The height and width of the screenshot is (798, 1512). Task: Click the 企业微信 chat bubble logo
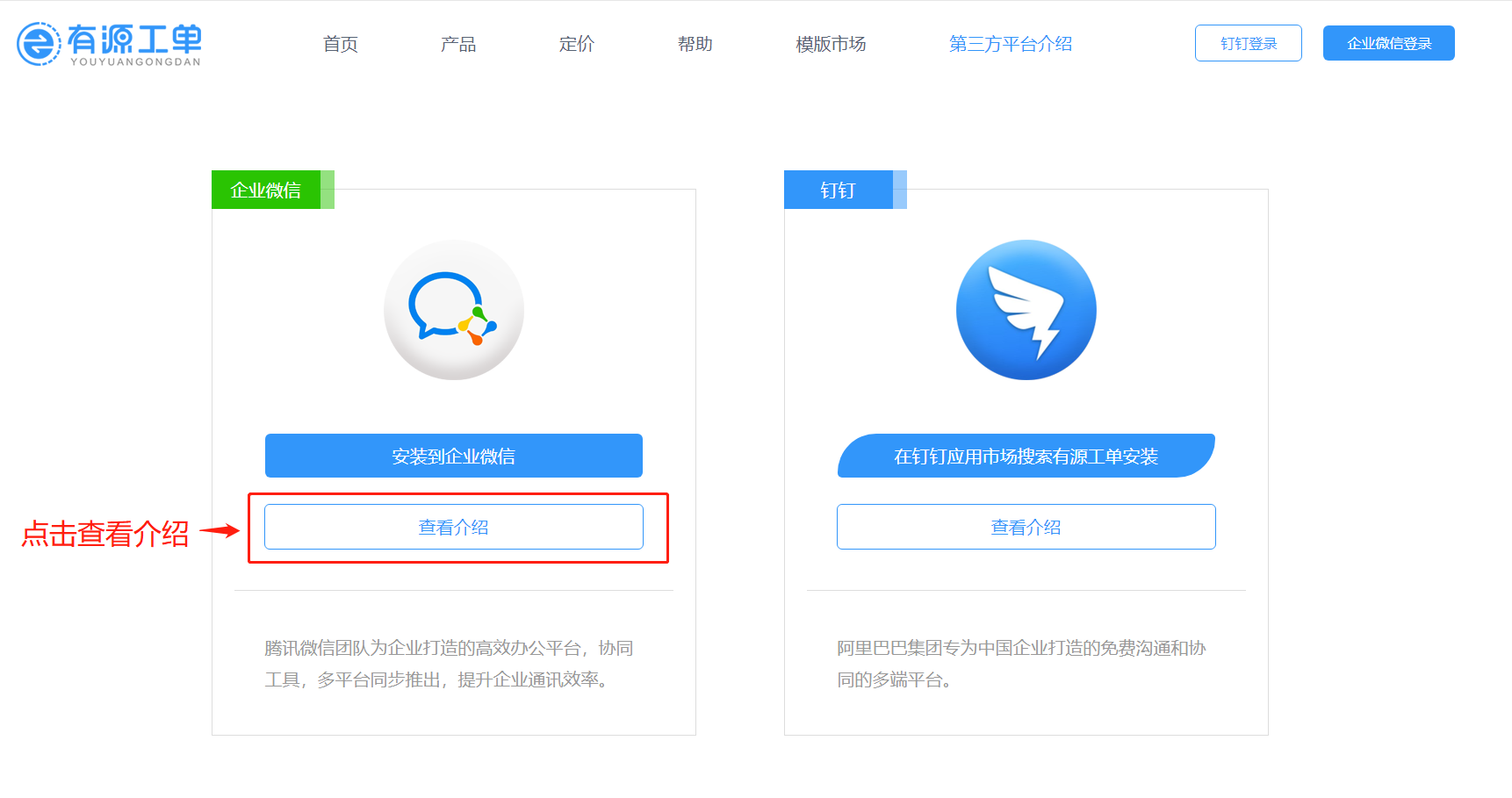[454, 310]
